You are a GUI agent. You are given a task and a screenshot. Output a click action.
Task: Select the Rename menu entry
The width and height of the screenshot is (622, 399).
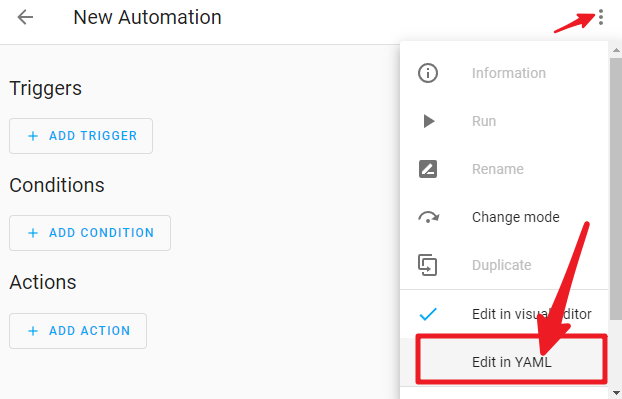coord(504,169)
